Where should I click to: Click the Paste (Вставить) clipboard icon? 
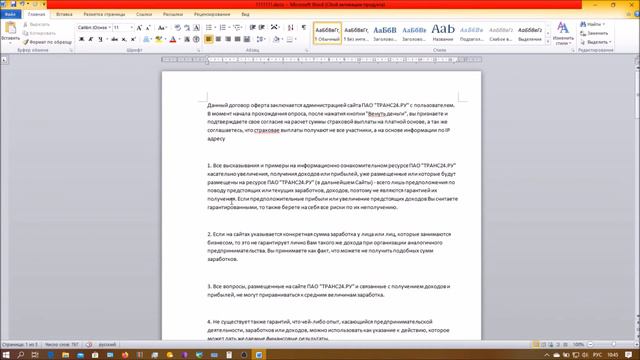tap(10, 29)
